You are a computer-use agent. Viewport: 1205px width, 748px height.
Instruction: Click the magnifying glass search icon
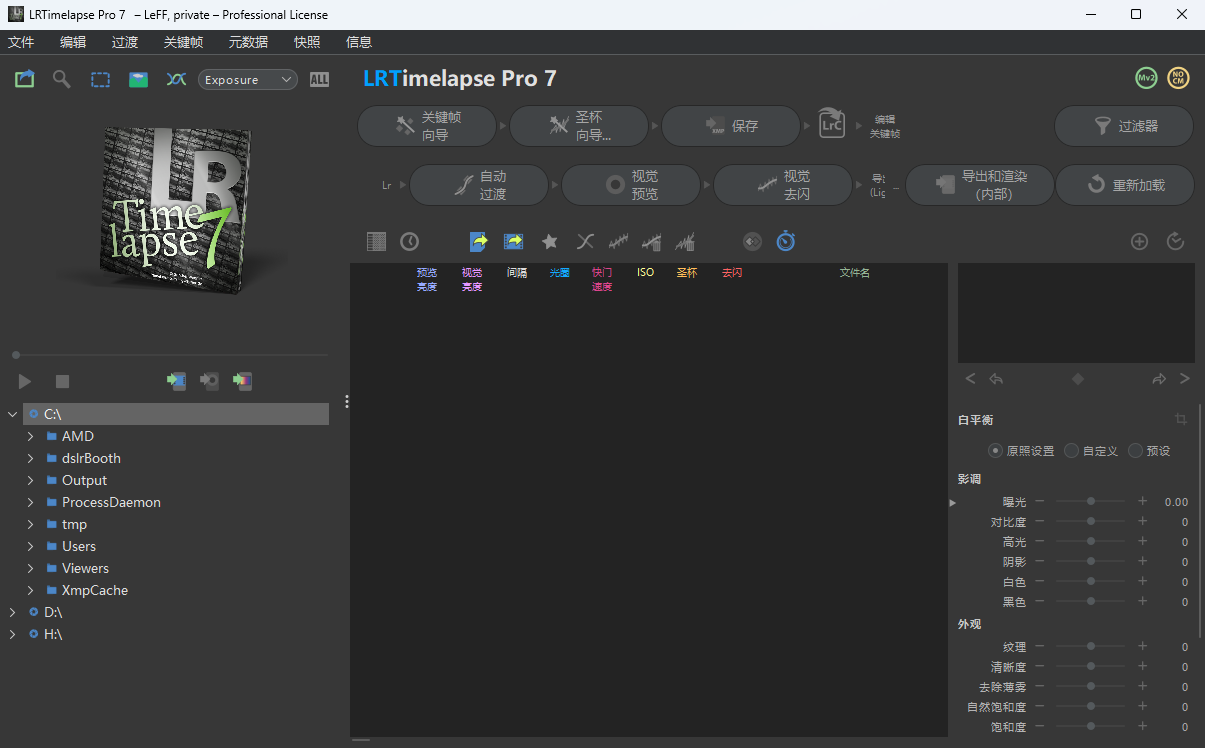pyautogui.click(x=62, y=79)
